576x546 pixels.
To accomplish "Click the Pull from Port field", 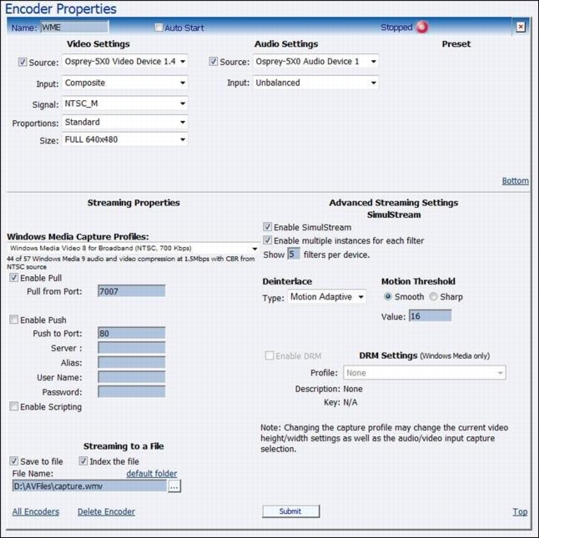I will click(132, 291).
